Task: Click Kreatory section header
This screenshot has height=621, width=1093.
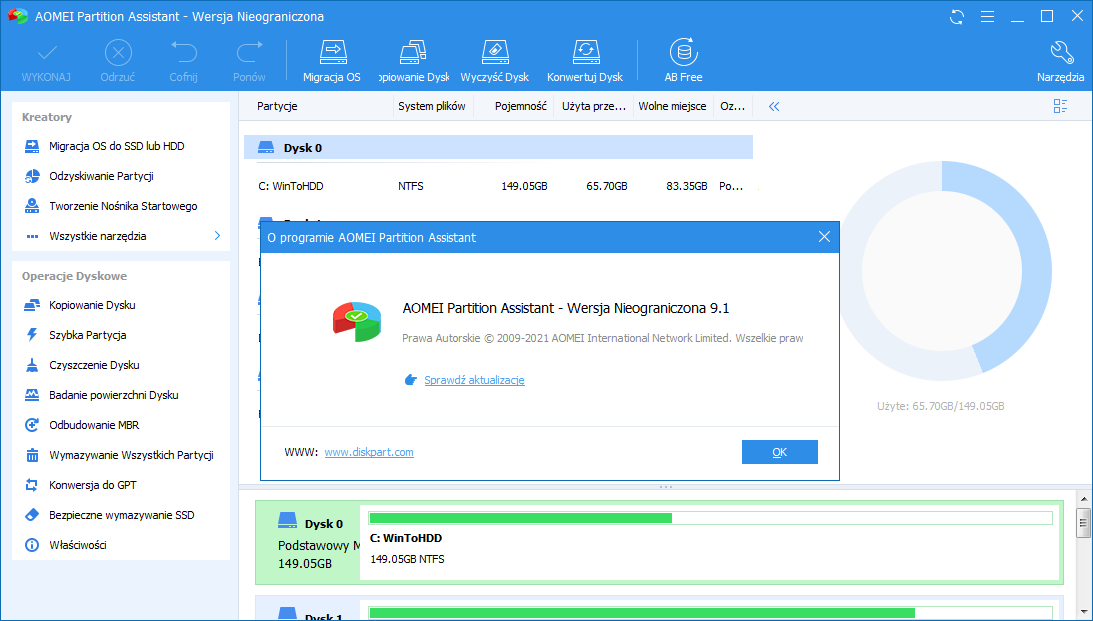Action: [x=47, y=117]
